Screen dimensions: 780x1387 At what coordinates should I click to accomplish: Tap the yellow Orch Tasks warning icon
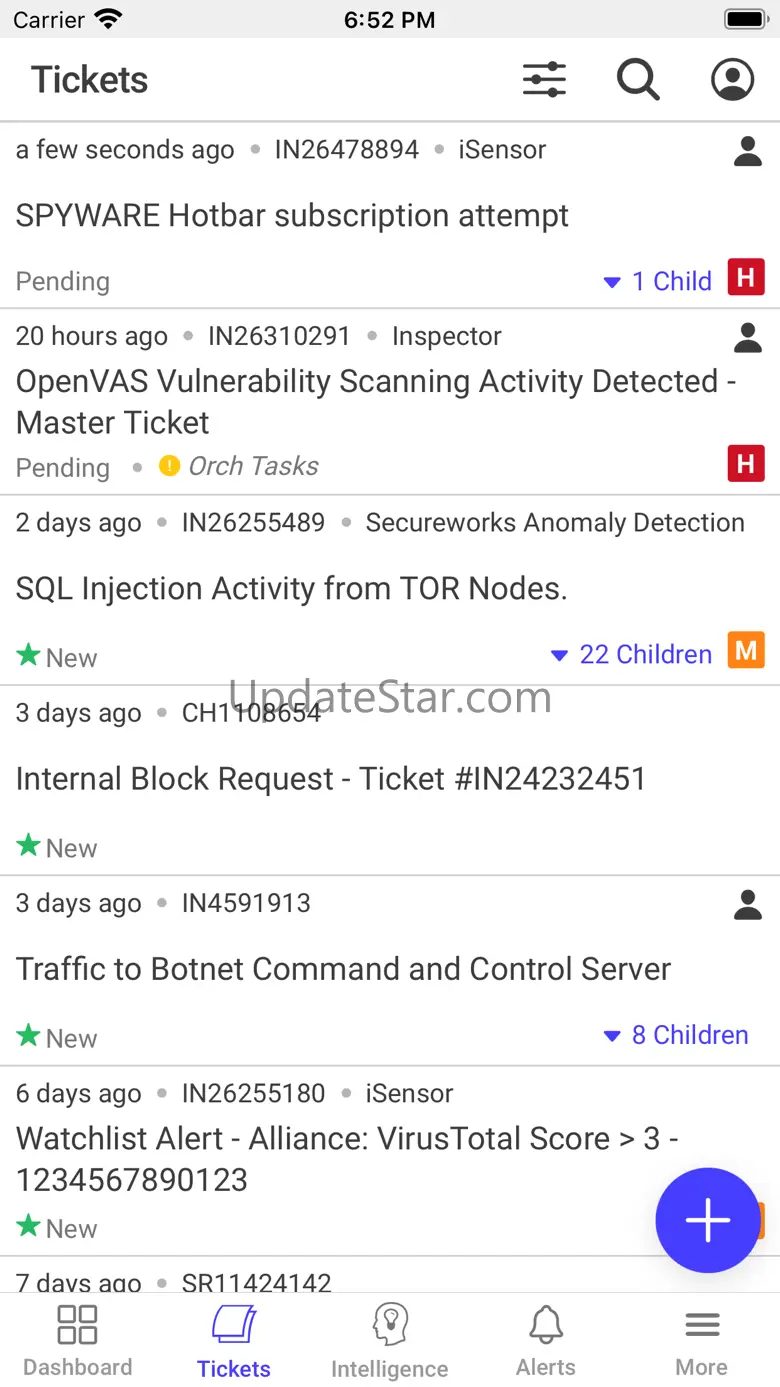pos(170,466)
